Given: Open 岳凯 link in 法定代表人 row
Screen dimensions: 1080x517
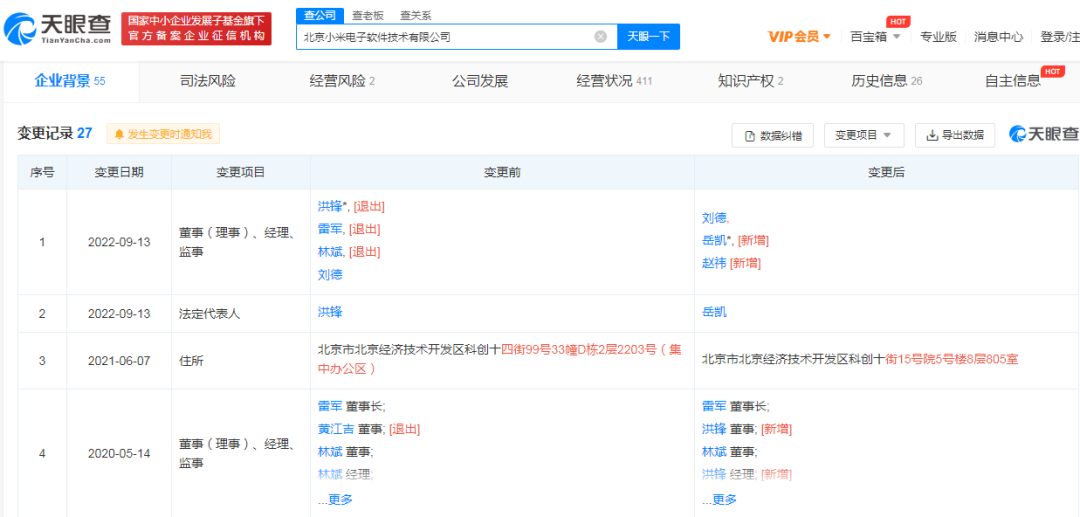Looking at the screenshot, I should [x=714, y=313].
